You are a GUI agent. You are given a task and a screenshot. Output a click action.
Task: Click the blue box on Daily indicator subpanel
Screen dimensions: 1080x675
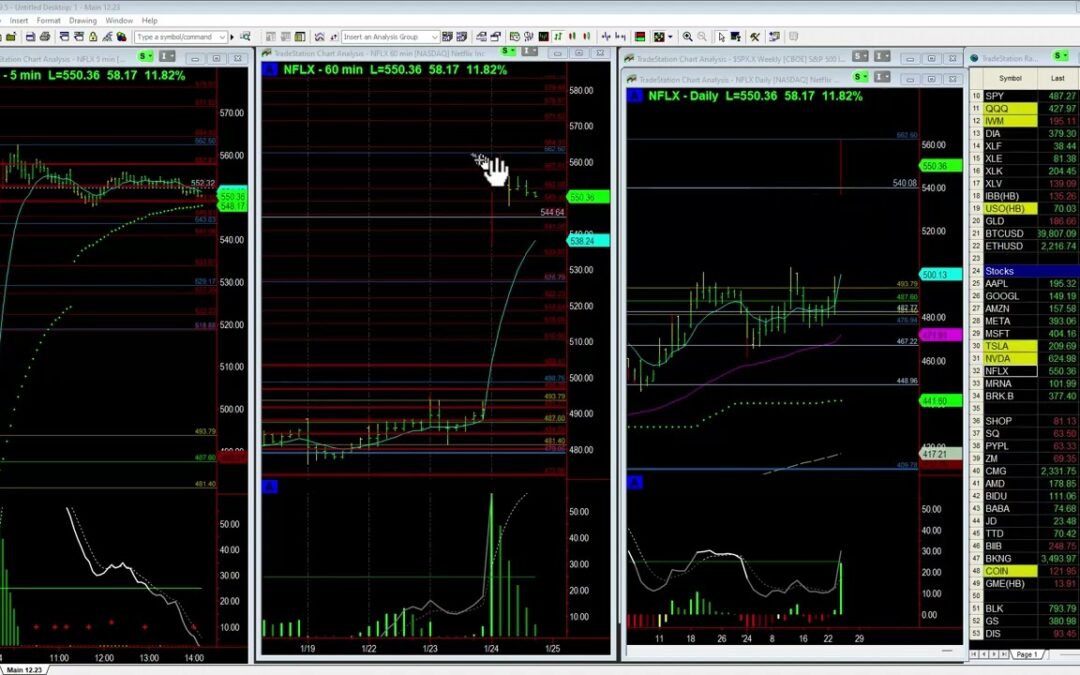click(634, 483)
